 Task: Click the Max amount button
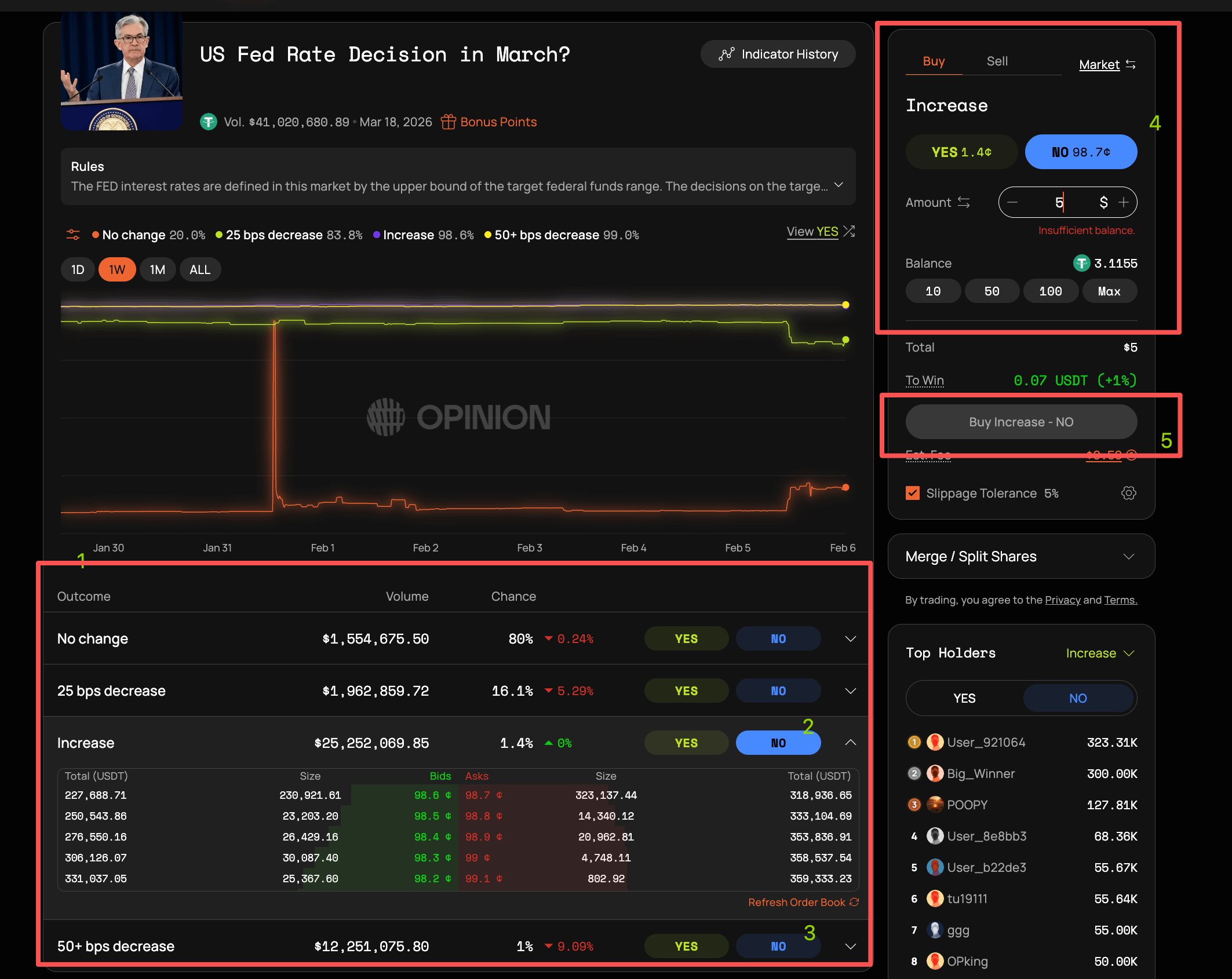(x=1109, y=291)
